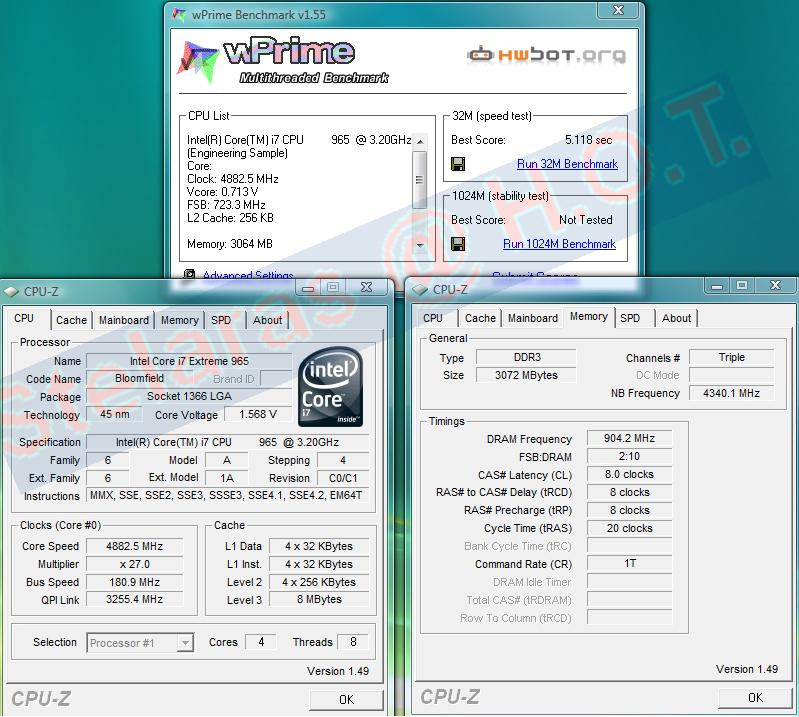Switch to Memory tab in left CPU-Z
The image size is (799, 717).
click(x=179, y=320)
